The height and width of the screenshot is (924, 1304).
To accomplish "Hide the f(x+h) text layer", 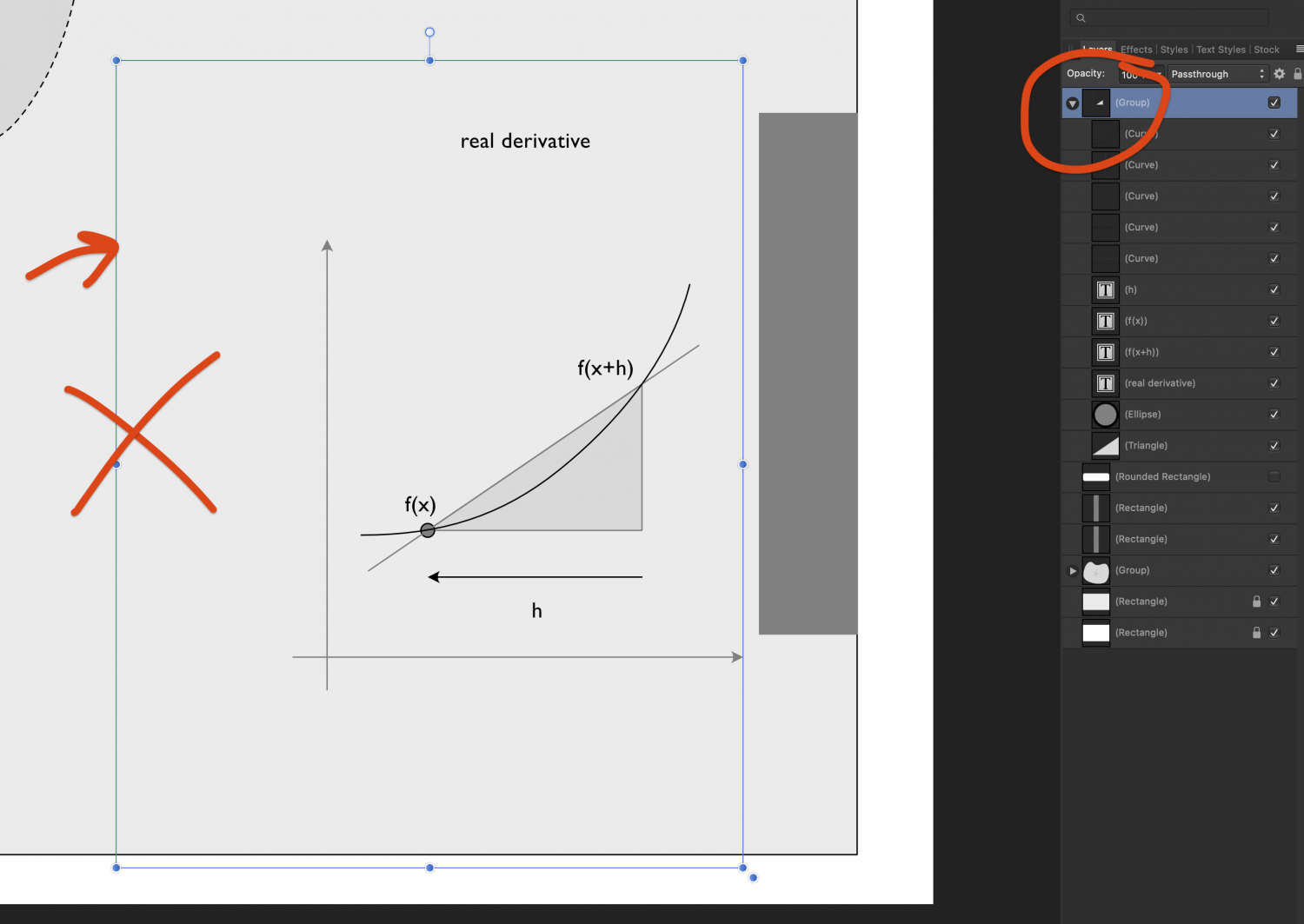I will [x=1274, y=352].
